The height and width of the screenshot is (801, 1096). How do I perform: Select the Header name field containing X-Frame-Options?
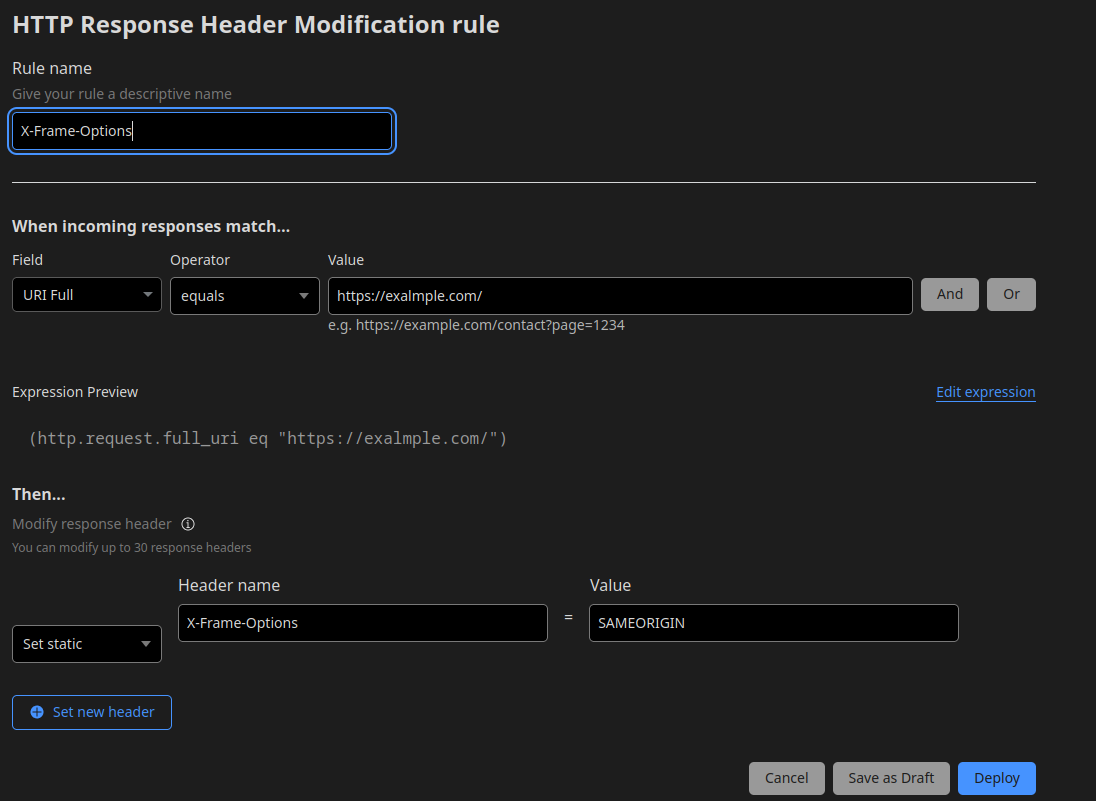pyautogui.click(x=362, y=622)
